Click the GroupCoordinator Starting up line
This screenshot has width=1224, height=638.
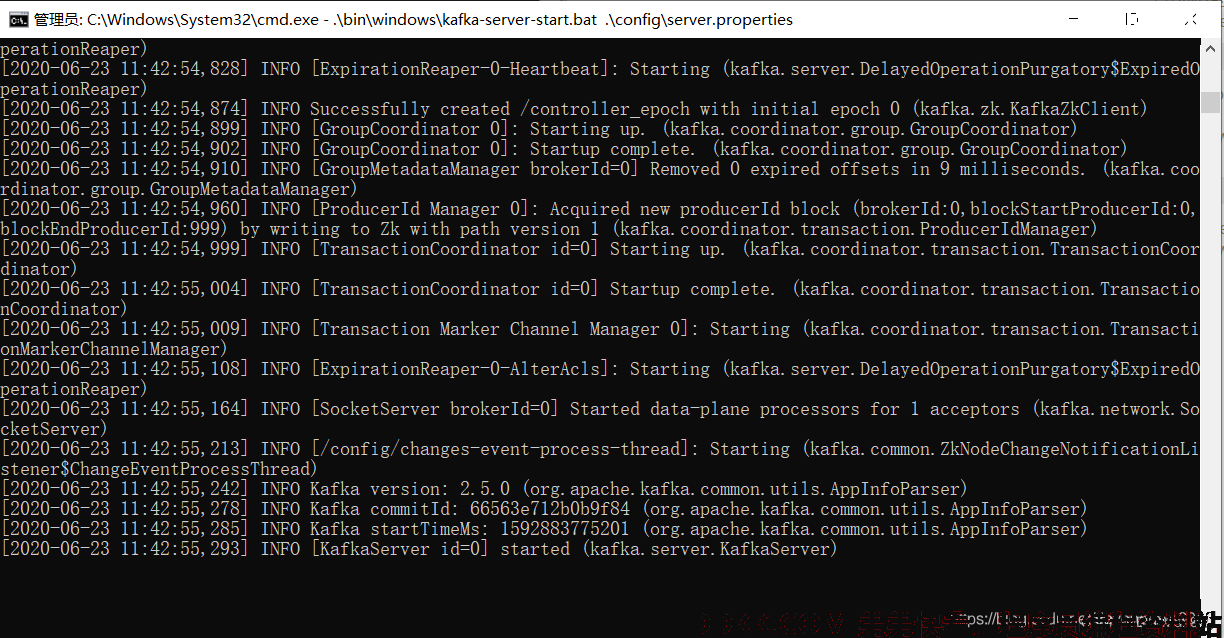point(539,129)
